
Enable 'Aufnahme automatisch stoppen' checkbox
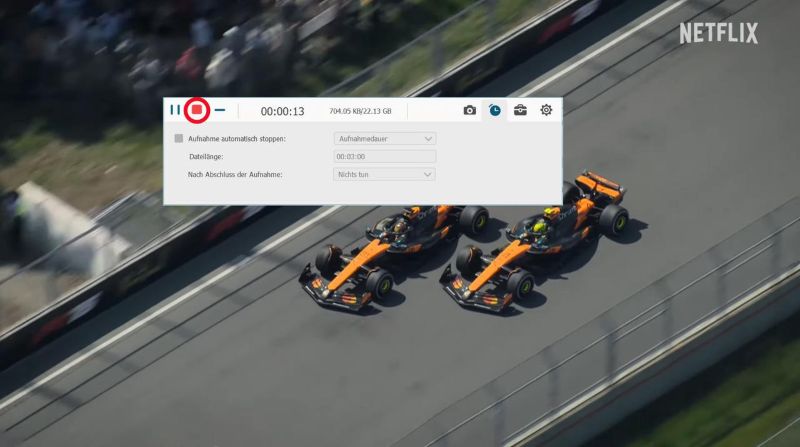pyautogui.click(x=179, y=138)
